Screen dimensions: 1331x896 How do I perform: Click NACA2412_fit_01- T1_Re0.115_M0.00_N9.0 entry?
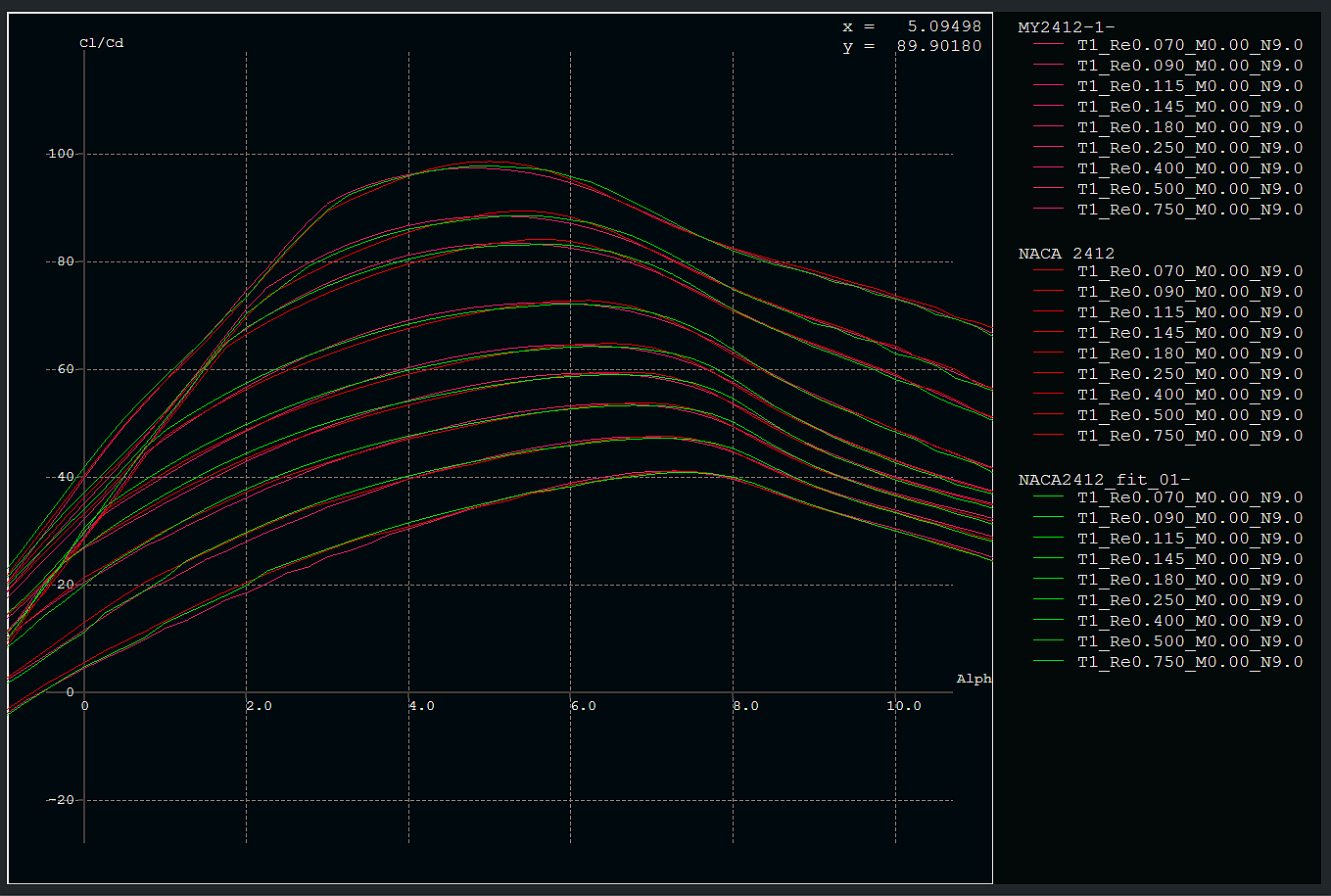pos(1168,539)
